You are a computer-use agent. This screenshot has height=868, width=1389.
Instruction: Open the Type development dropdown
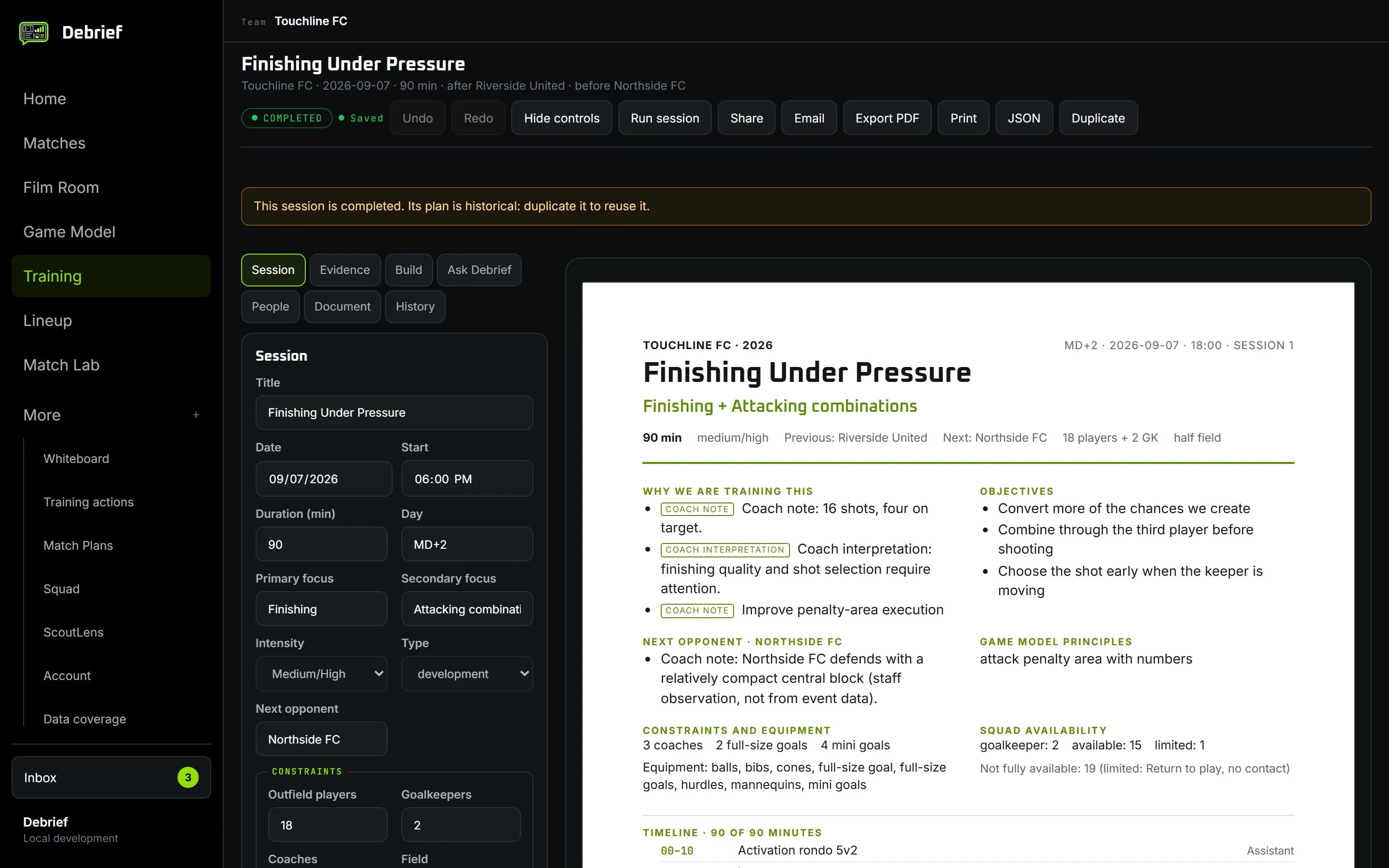467,673
